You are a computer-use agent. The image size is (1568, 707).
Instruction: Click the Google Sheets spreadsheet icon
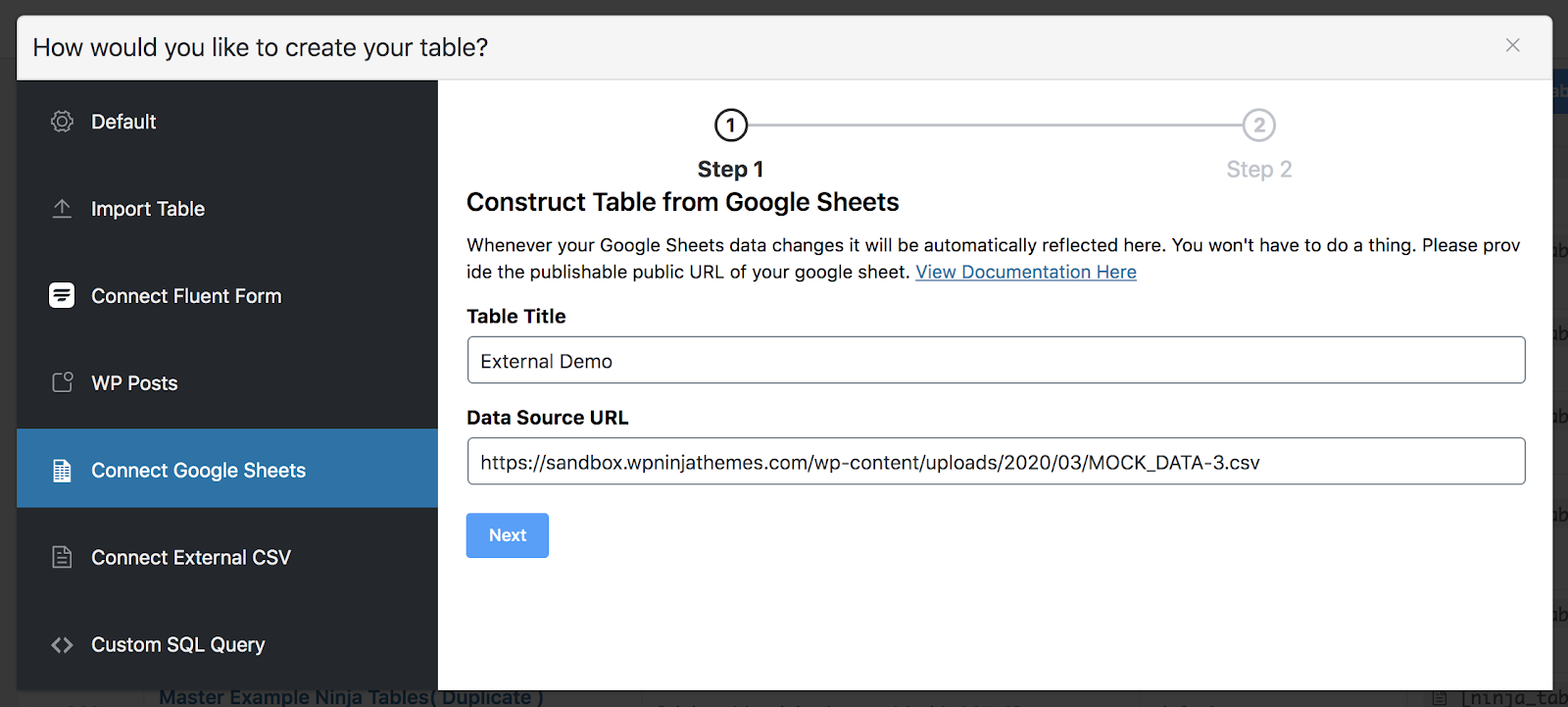tap(62, 471)
